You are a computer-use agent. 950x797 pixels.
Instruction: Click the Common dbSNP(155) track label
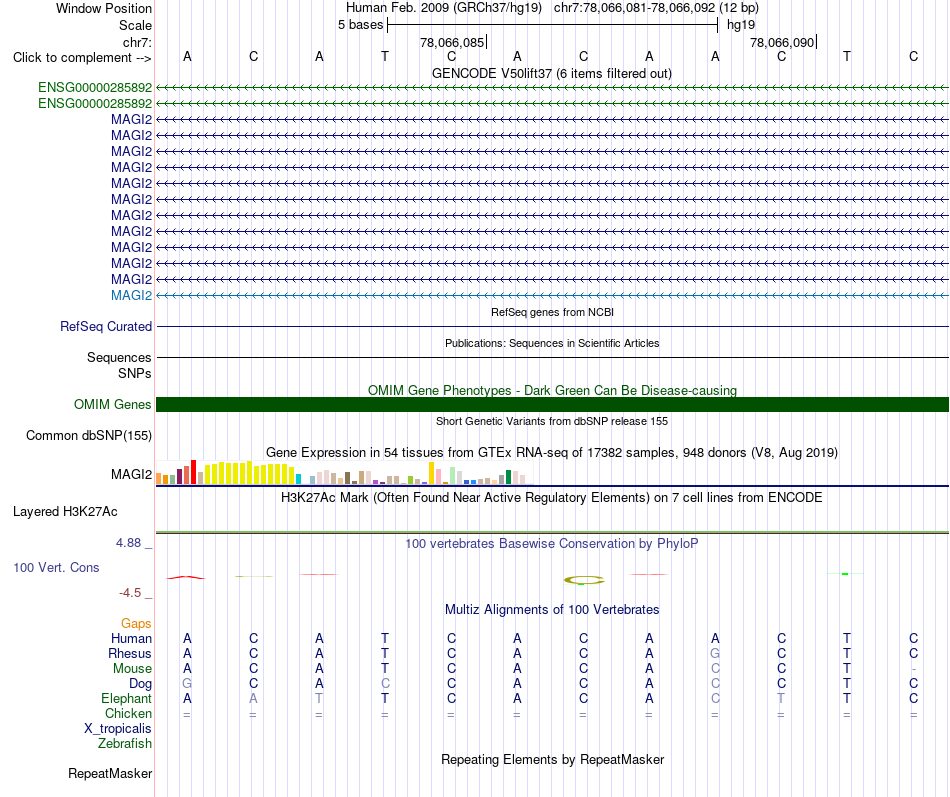[x=89, y=435]
